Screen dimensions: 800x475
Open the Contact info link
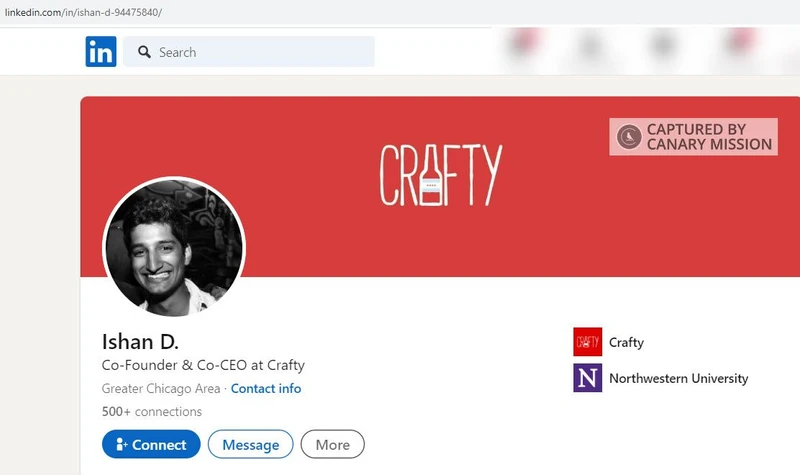(266, 388)
